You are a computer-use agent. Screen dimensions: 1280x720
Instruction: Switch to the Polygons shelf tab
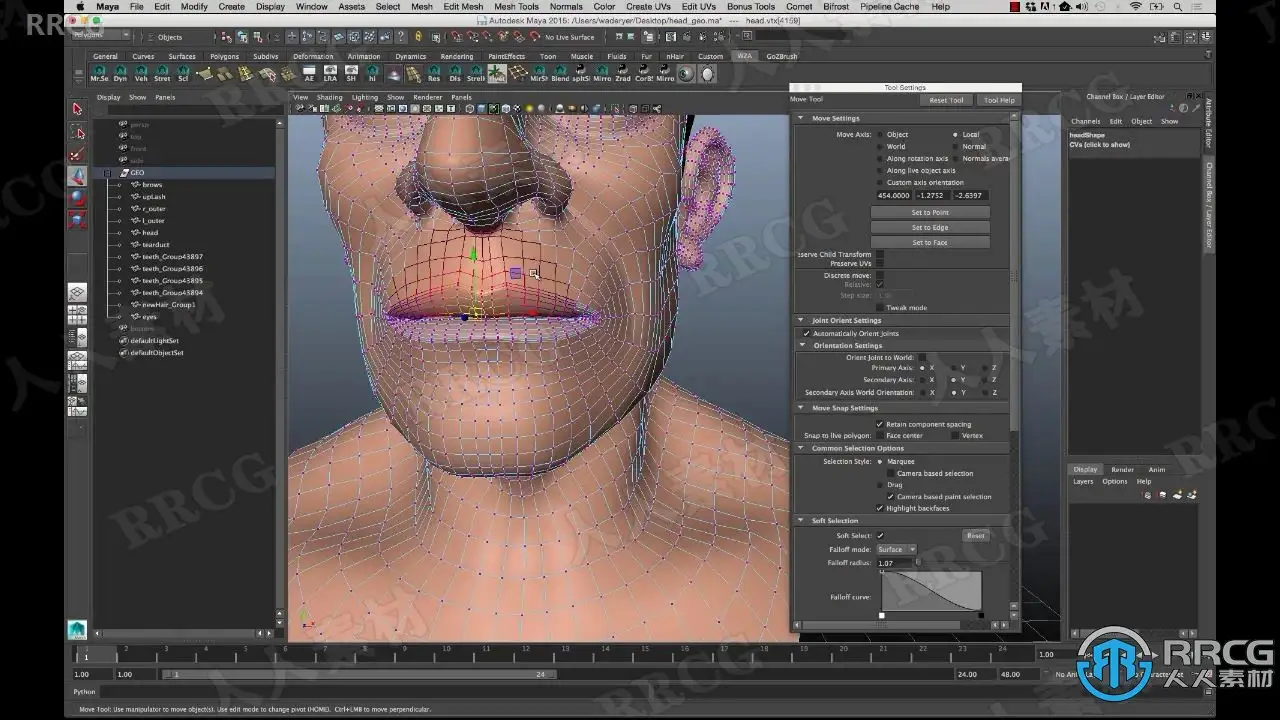[224, 57]
